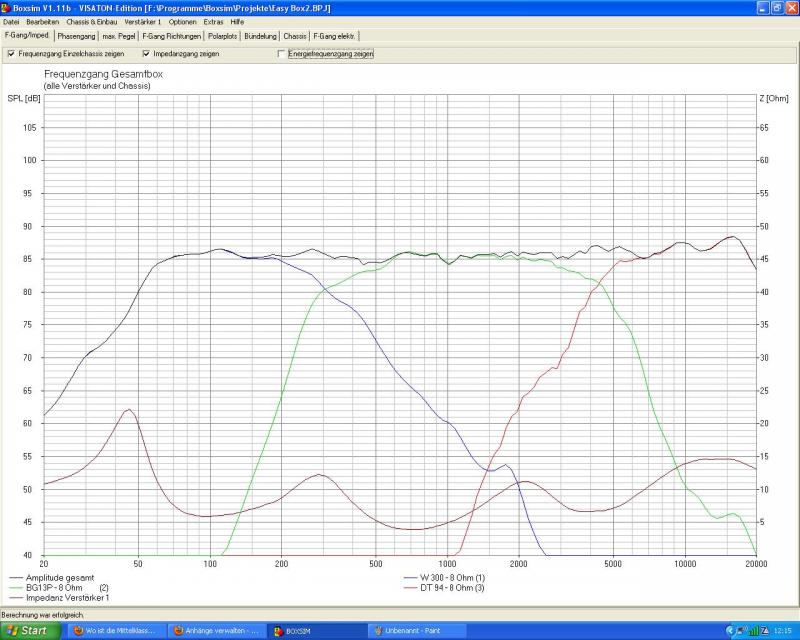Expand the Optionen menu
Image resolution: width=800 pixels, height=640 pixels.
point(183,21)
